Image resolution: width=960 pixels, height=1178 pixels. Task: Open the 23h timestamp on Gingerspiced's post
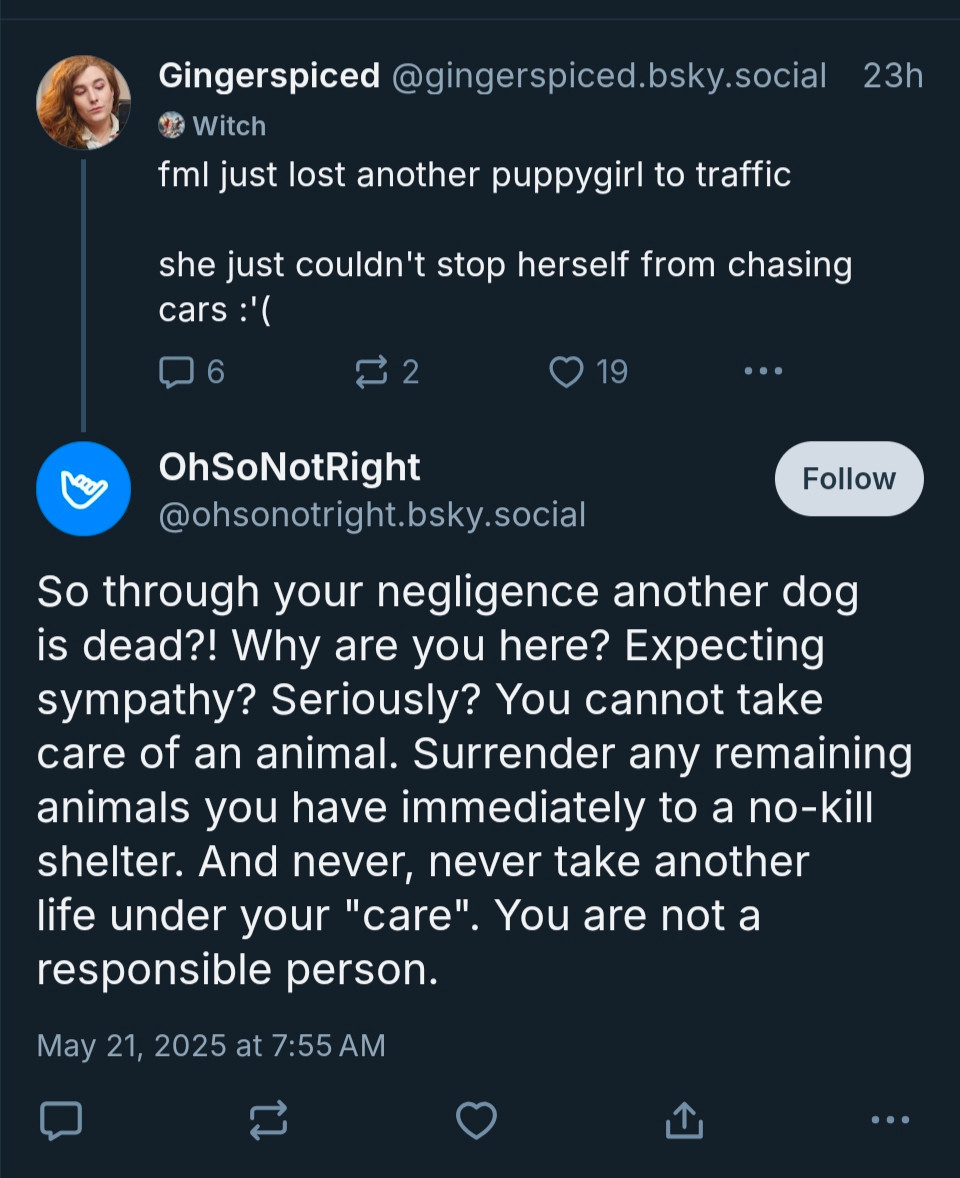click(892, 76)
